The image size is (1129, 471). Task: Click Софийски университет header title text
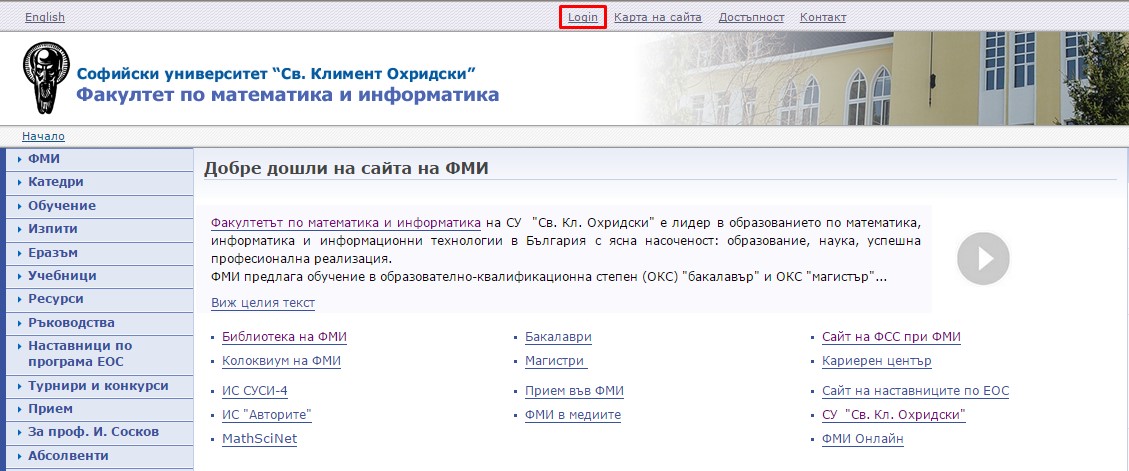point(276,73)
